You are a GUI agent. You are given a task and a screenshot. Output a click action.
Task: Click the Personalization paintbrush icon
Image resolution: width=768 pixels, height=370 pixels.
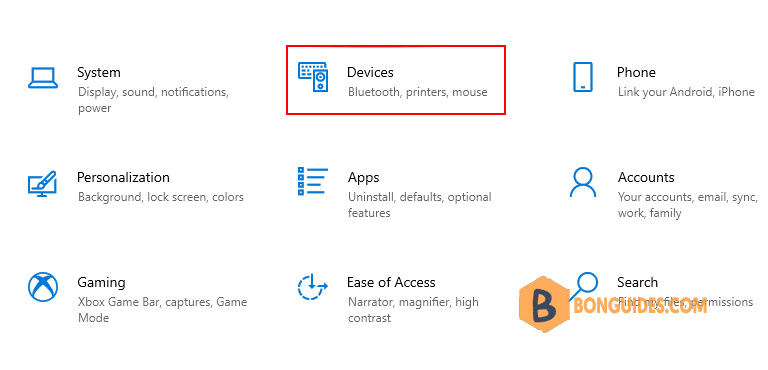click(43, 184)
